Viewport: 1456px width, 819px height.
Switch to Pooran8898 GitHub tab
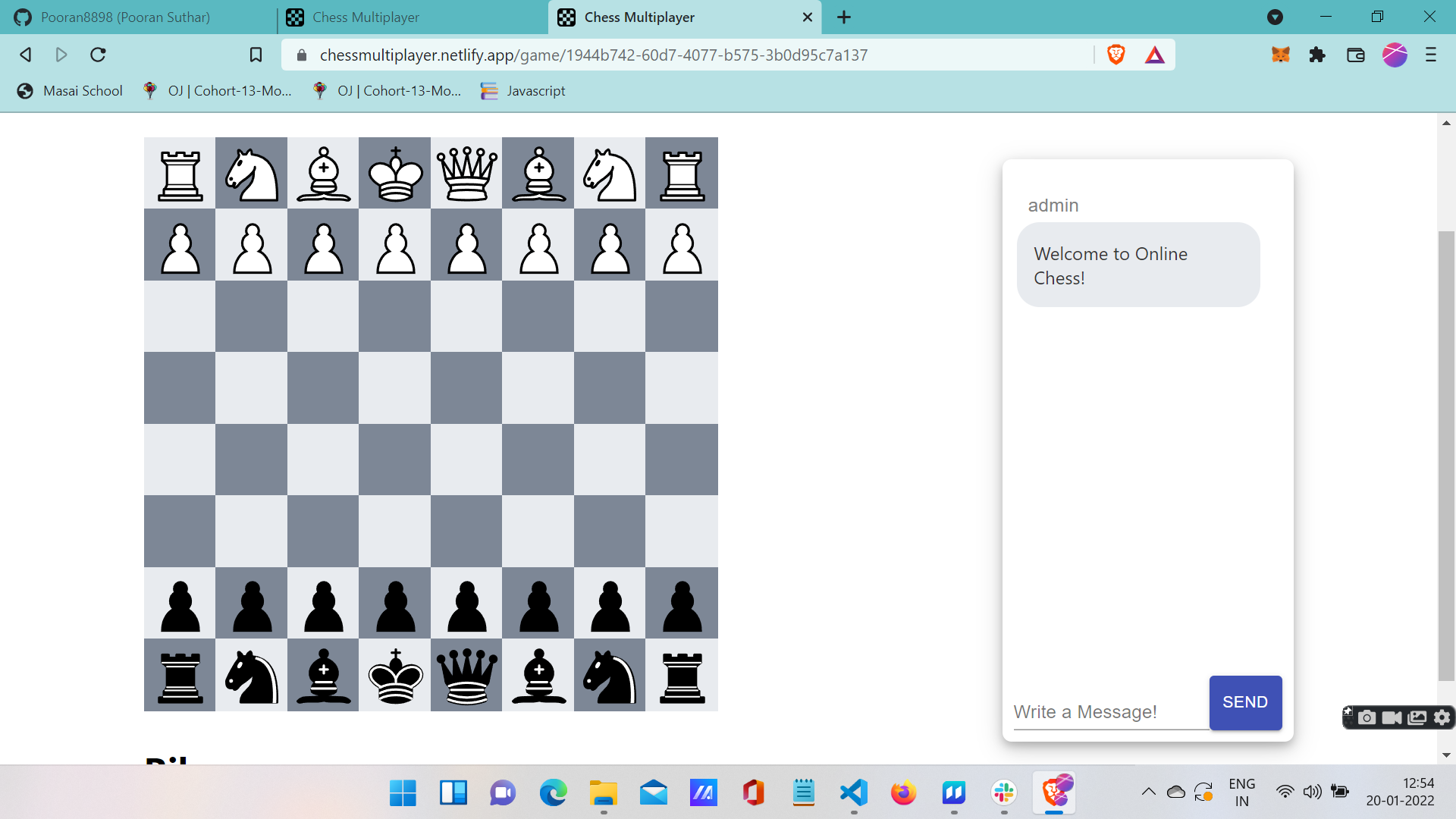[x=125, y=17]
